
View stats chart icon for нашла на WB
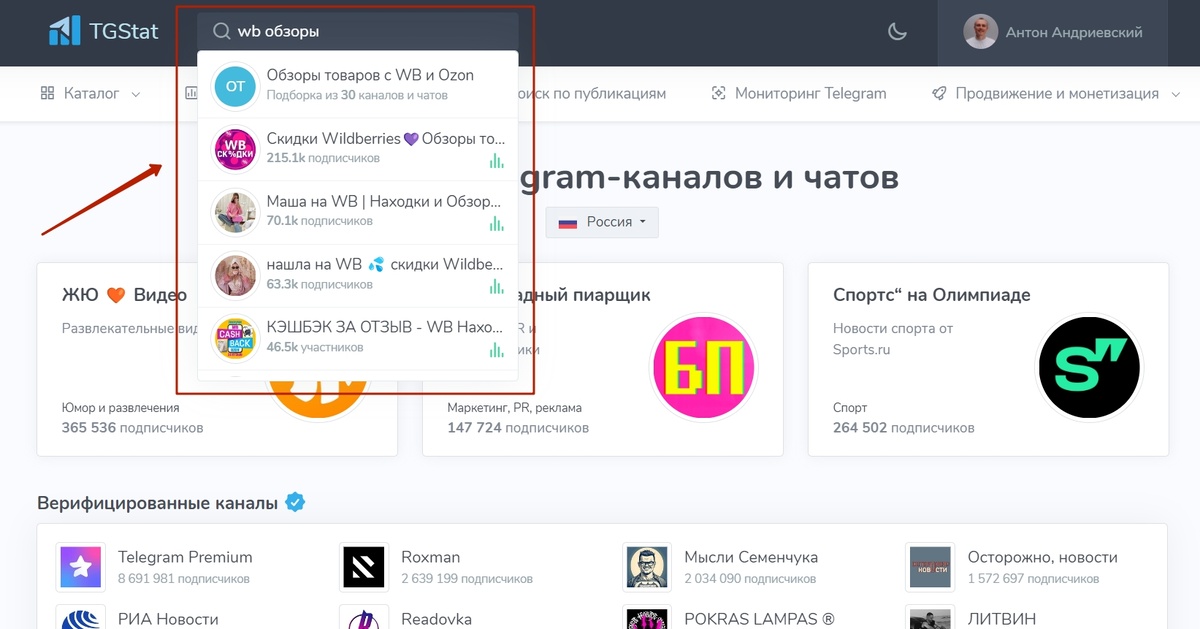point(496,287)
